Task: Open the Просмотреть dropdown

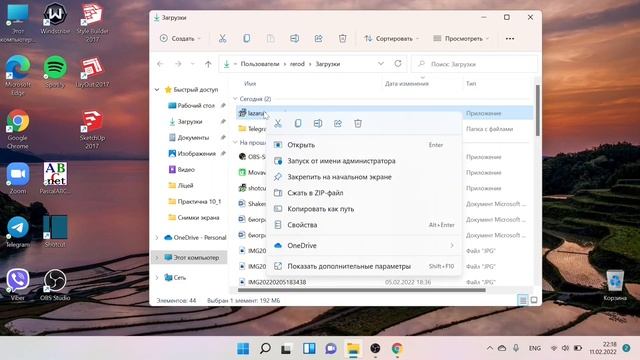Action: click(460, 38)
